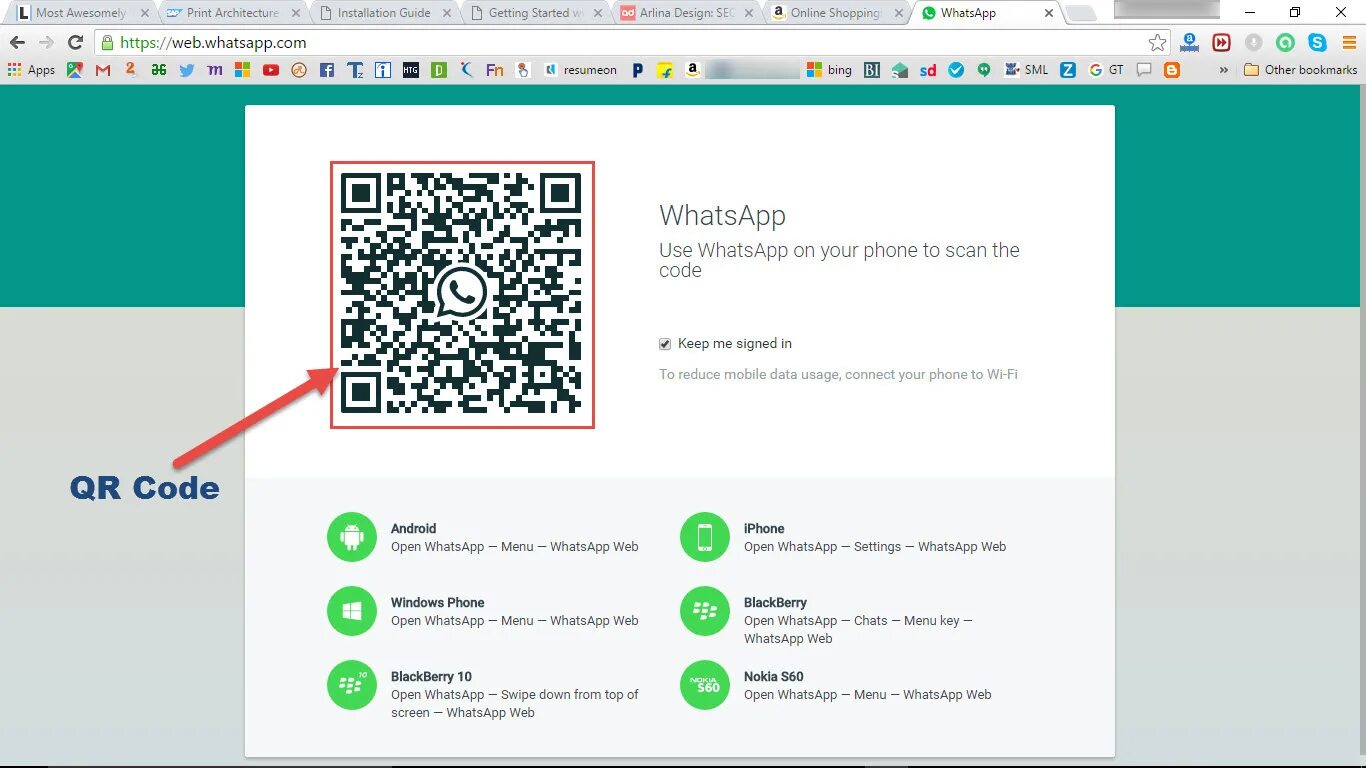Click the WhatsApp heading text
Viewport: 1366px width, 768px height.
722,216
